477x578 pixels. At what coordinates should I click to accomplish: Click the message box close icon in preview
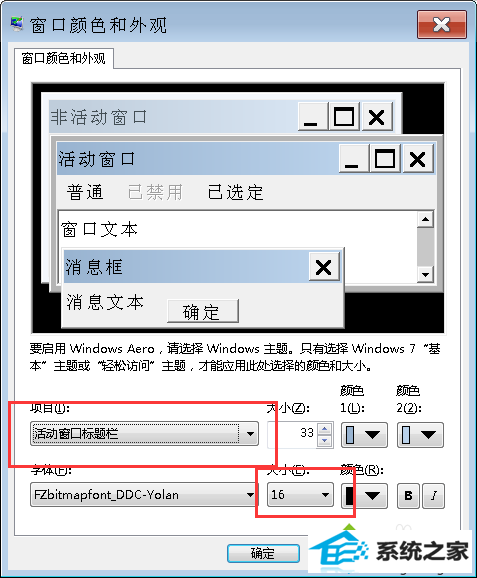[x=324, y=267]
